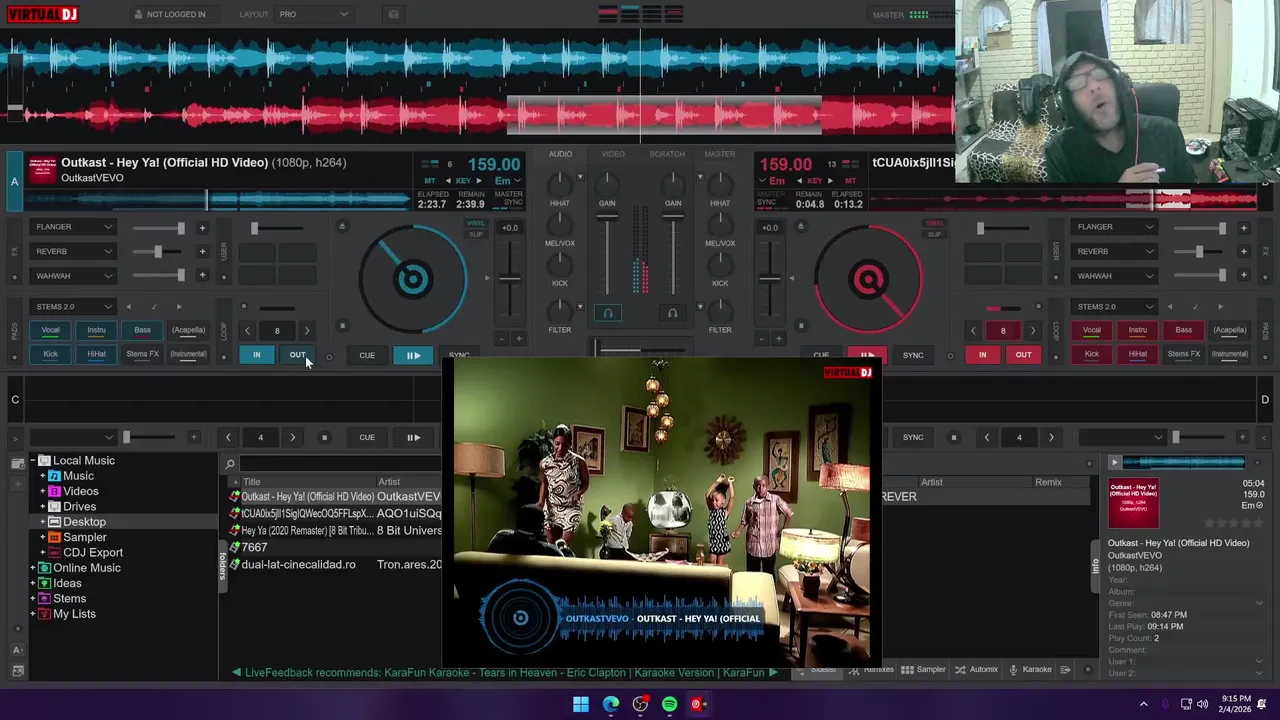Toggle the Vocal stem pad on deck B
1280x720 pixels.
click(x=1092, y=330)
